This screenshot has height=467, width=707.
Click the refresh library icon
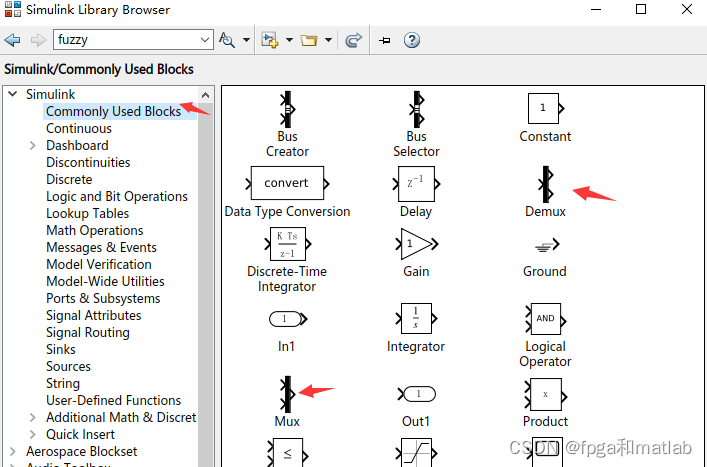[354, 40]
